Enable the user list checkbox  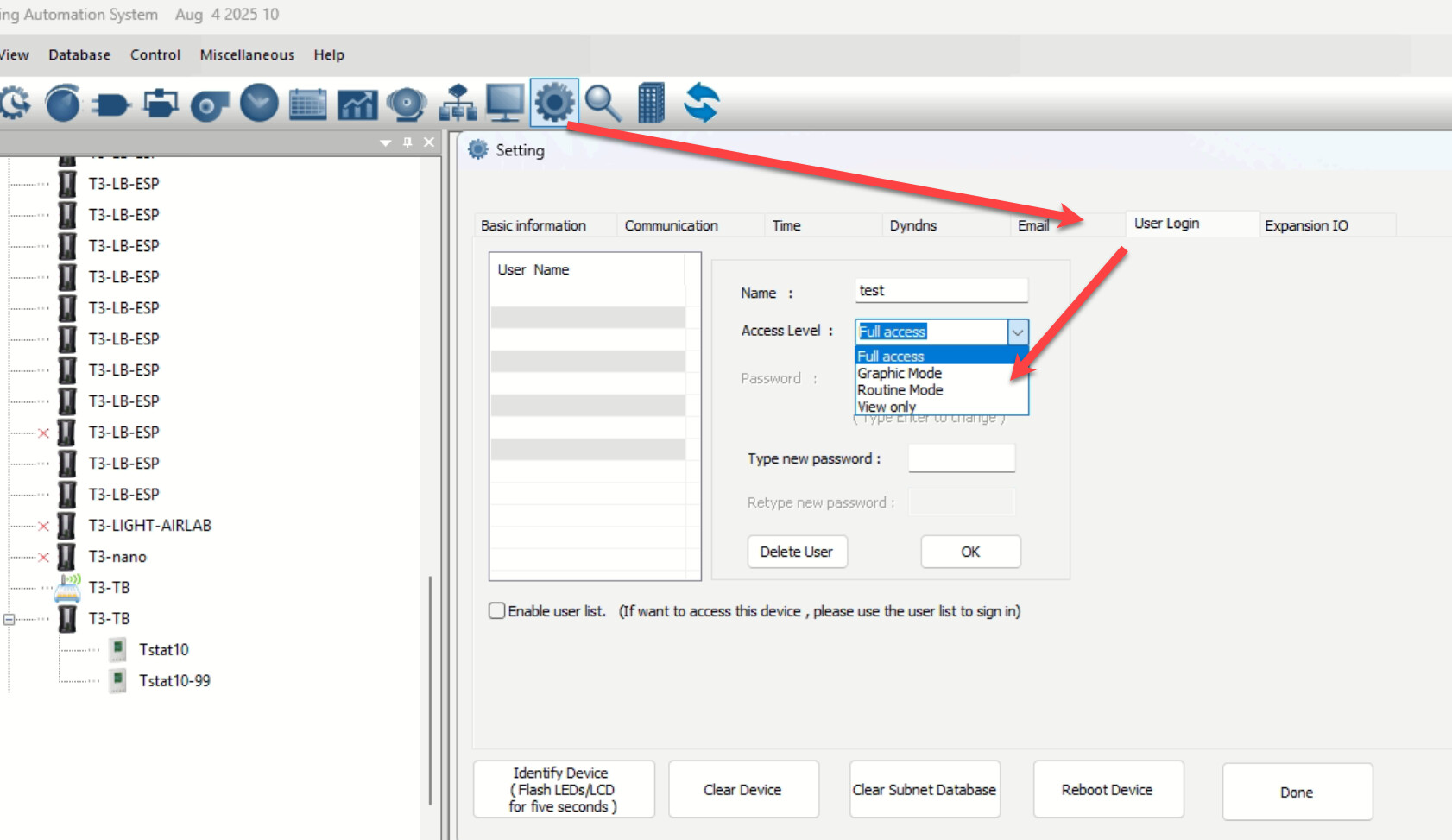point(497,611)
